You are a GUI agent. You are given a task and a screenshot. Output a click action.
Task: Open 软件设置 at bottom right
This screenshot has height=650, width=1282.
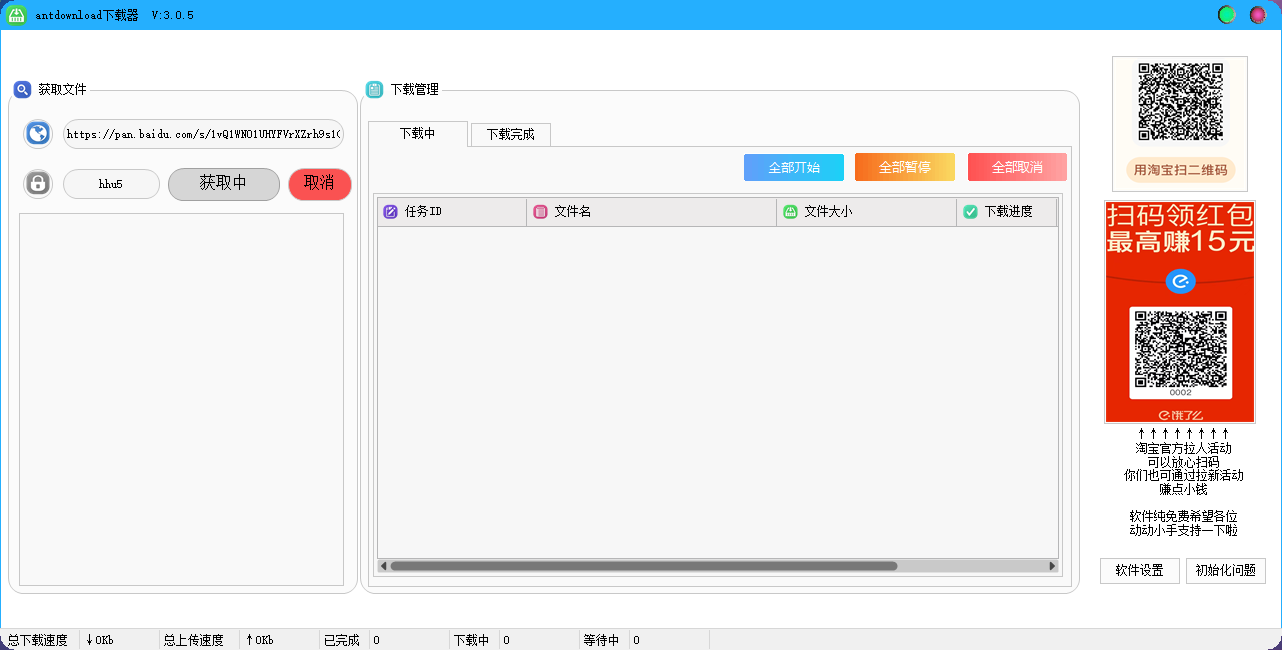(1139, 571)
